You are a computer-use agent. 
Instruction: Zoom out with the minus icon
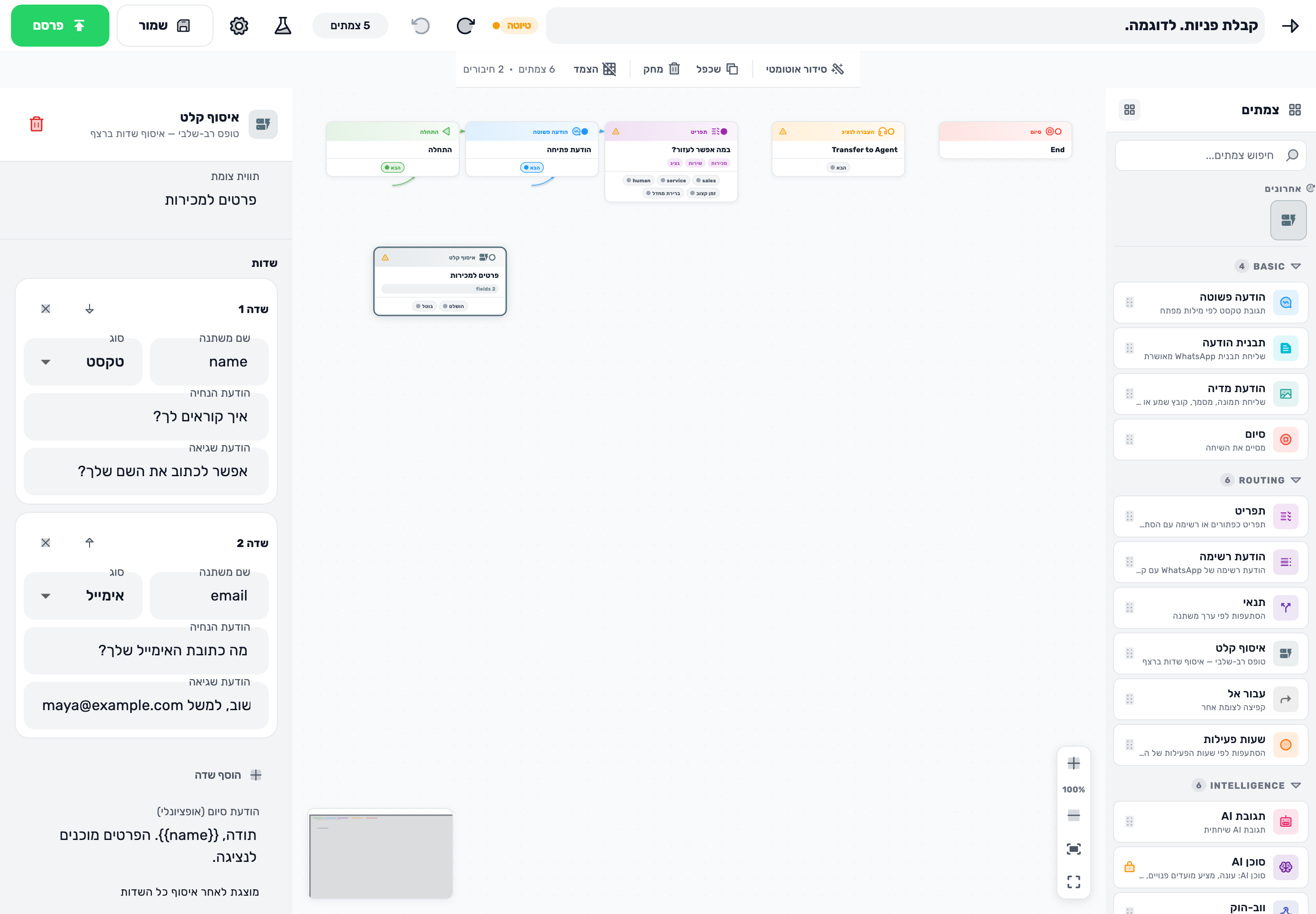[1074, 815]
